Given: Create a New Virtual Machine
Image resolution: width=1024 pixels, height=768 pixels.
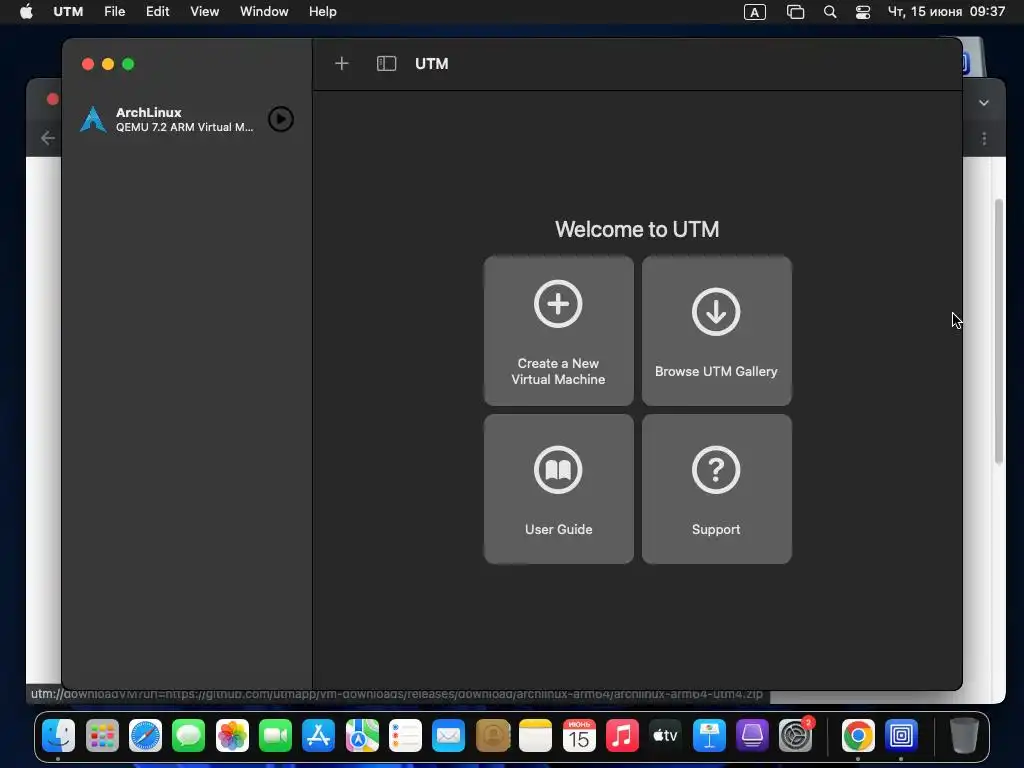Looking at the screenshot, I should click(x=558, y=330).
